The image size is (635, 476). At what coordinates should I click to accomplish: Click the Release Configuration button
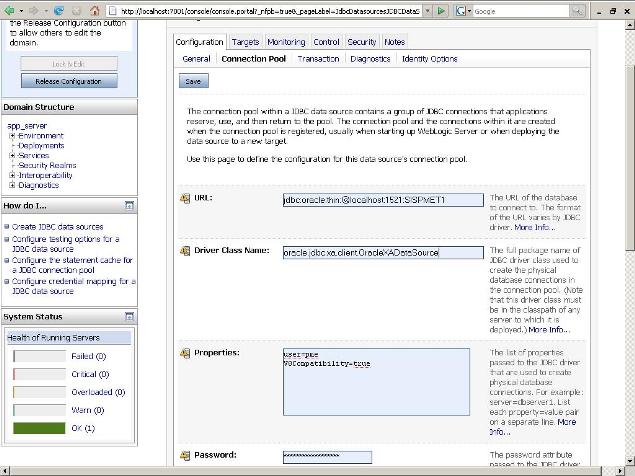point(68,81)
